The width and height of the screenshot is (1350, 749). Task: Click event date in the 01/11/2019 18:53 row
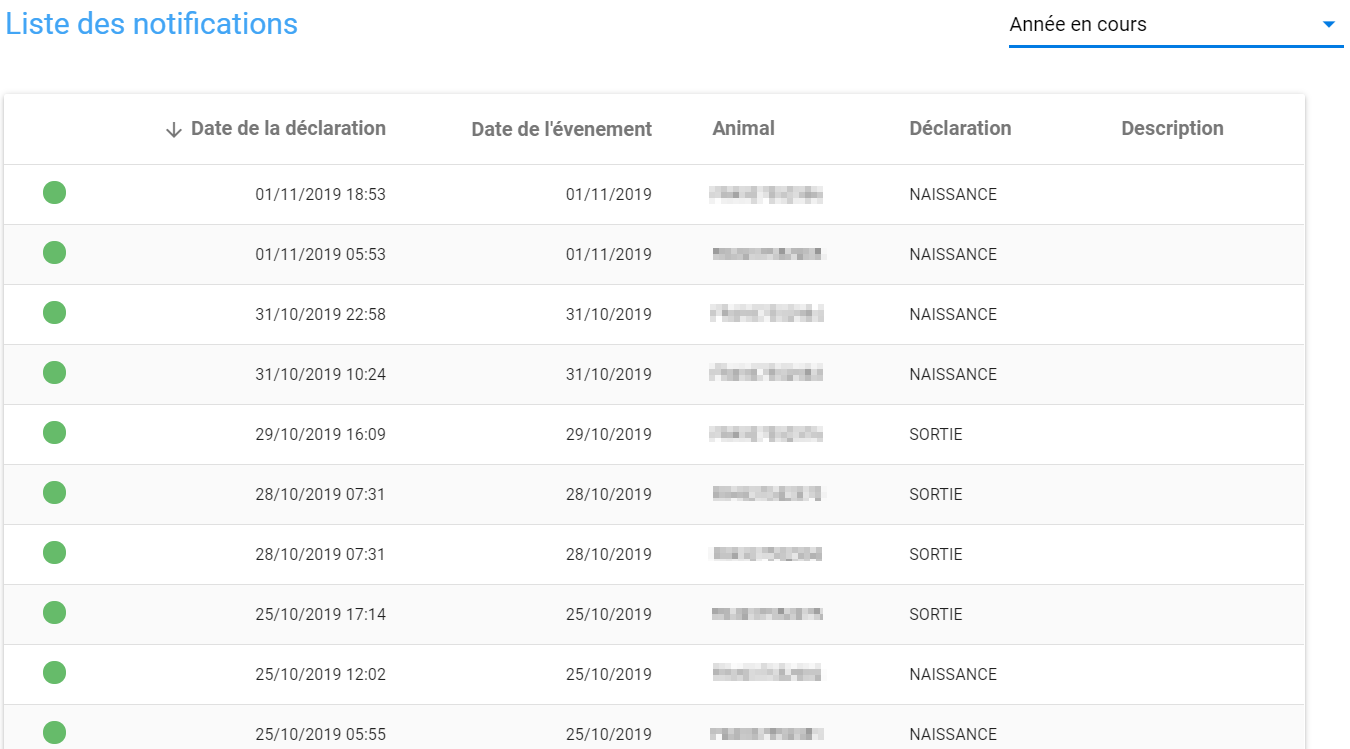[609, 195]
